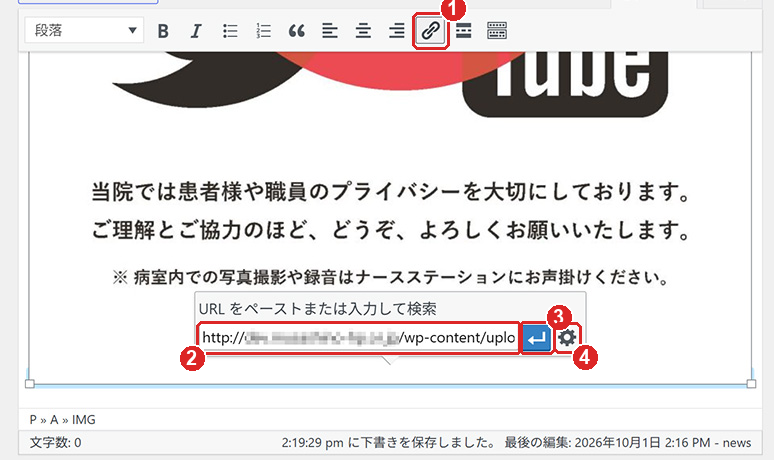Click the 最後の編集 timestamp text
Image resolution: width=774 pixels, height=460 pixels.
click(x=627, y=443)
